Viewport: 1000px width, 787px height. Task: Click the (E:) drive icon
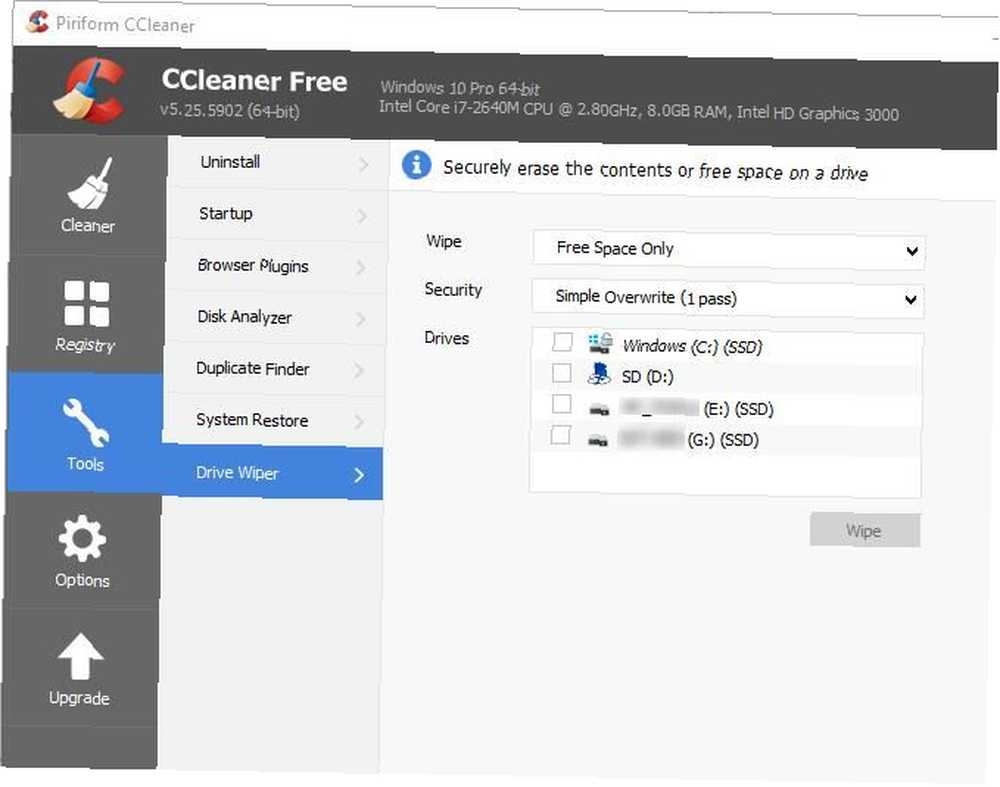click(x=599, y=409)
